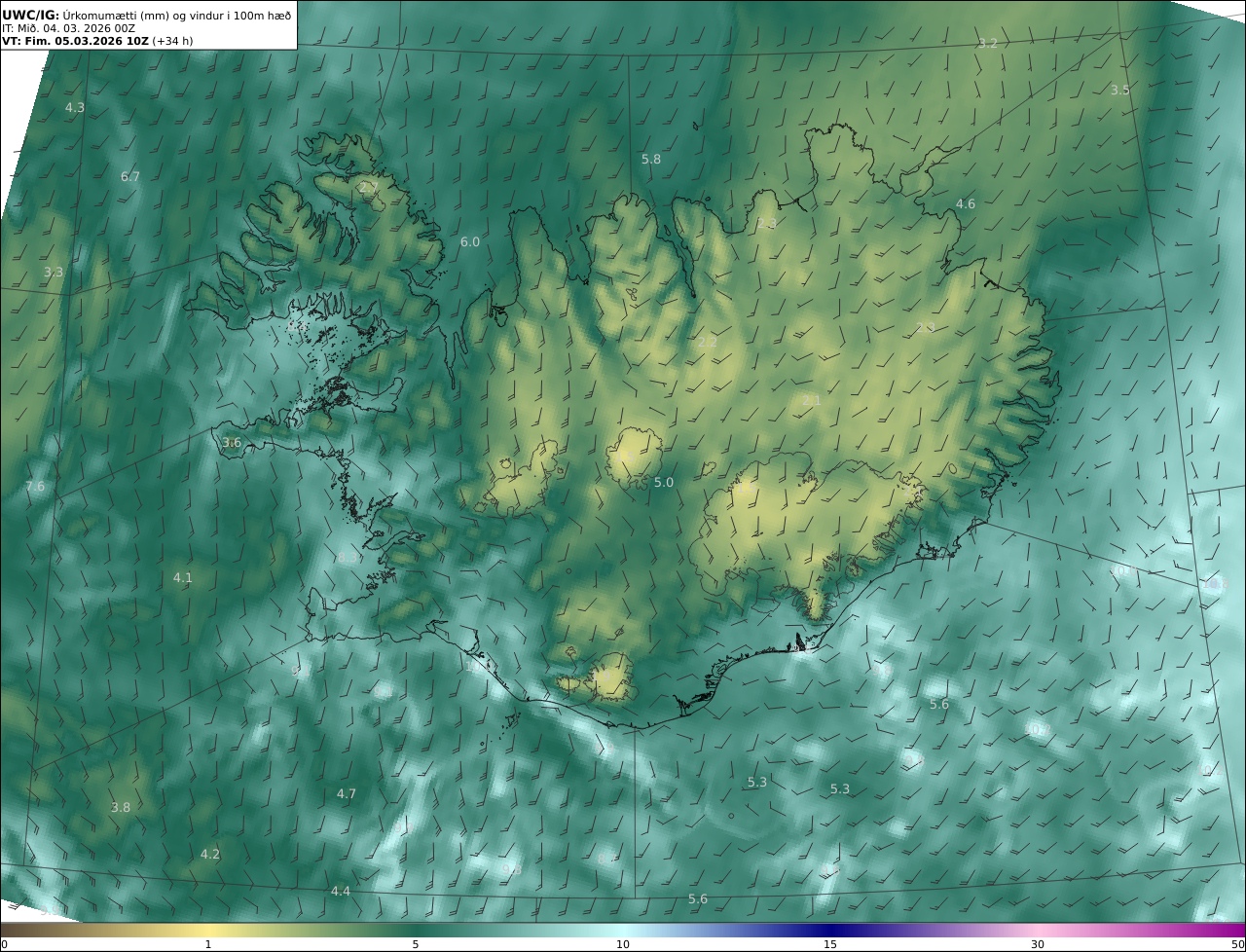Click the map value label '5.8'
Screen dimensions: 1246x952
[651, 159]
